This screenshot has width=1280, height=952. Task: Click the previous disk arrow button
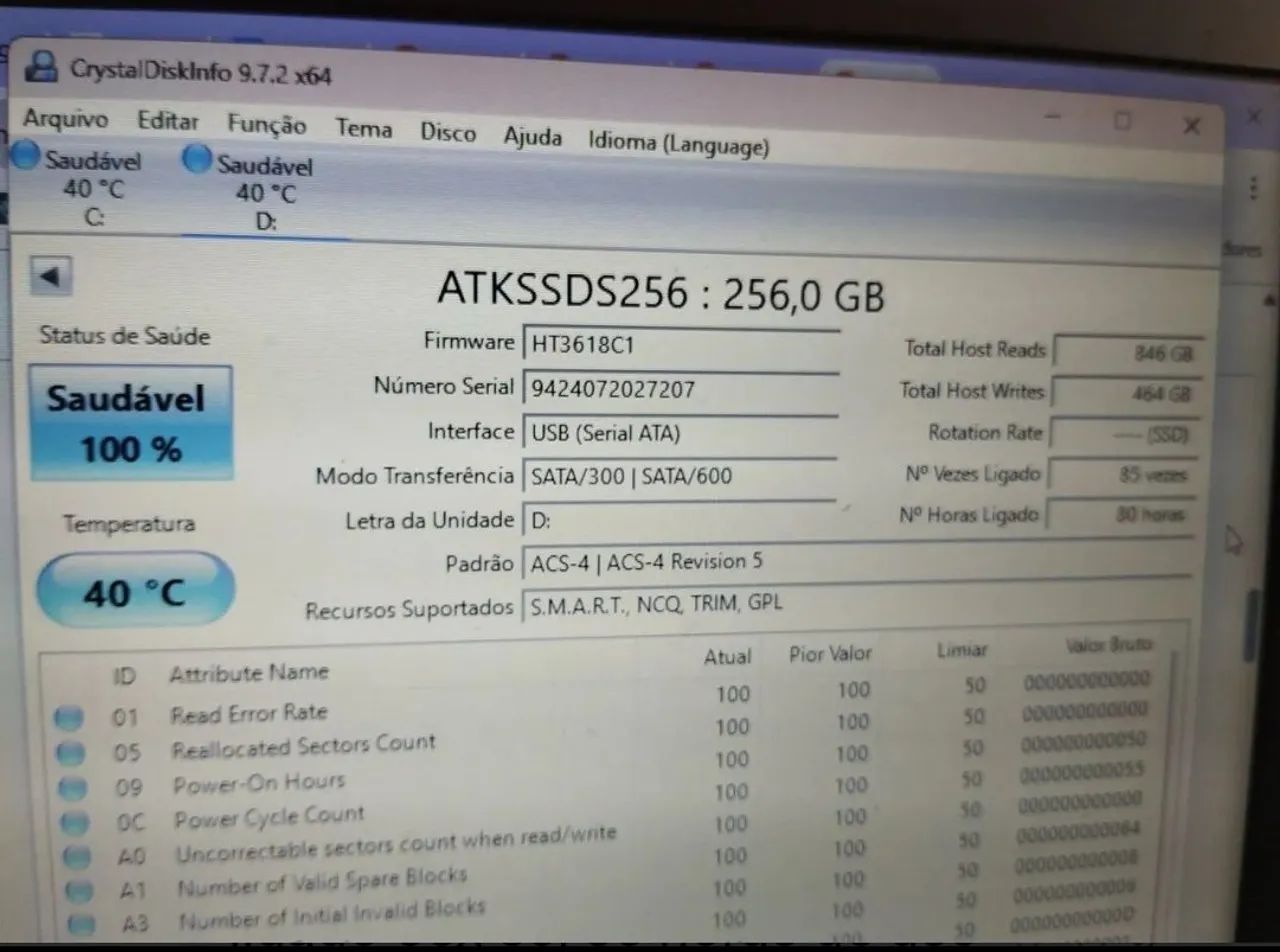click(50, 276)
